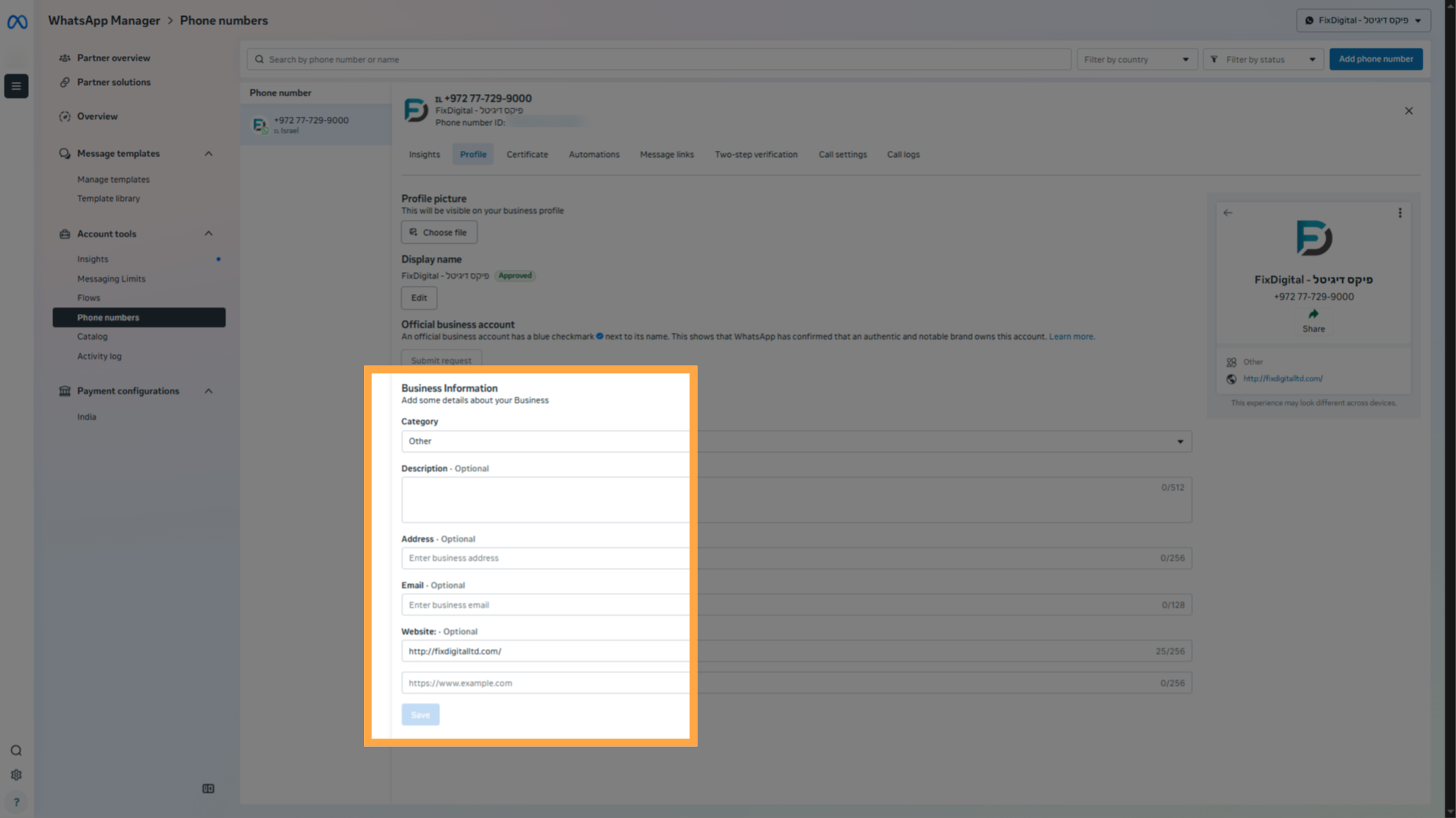Click the Submit request button
Image resolution: width=1456 pixels, height=818 pixels.
441,360
